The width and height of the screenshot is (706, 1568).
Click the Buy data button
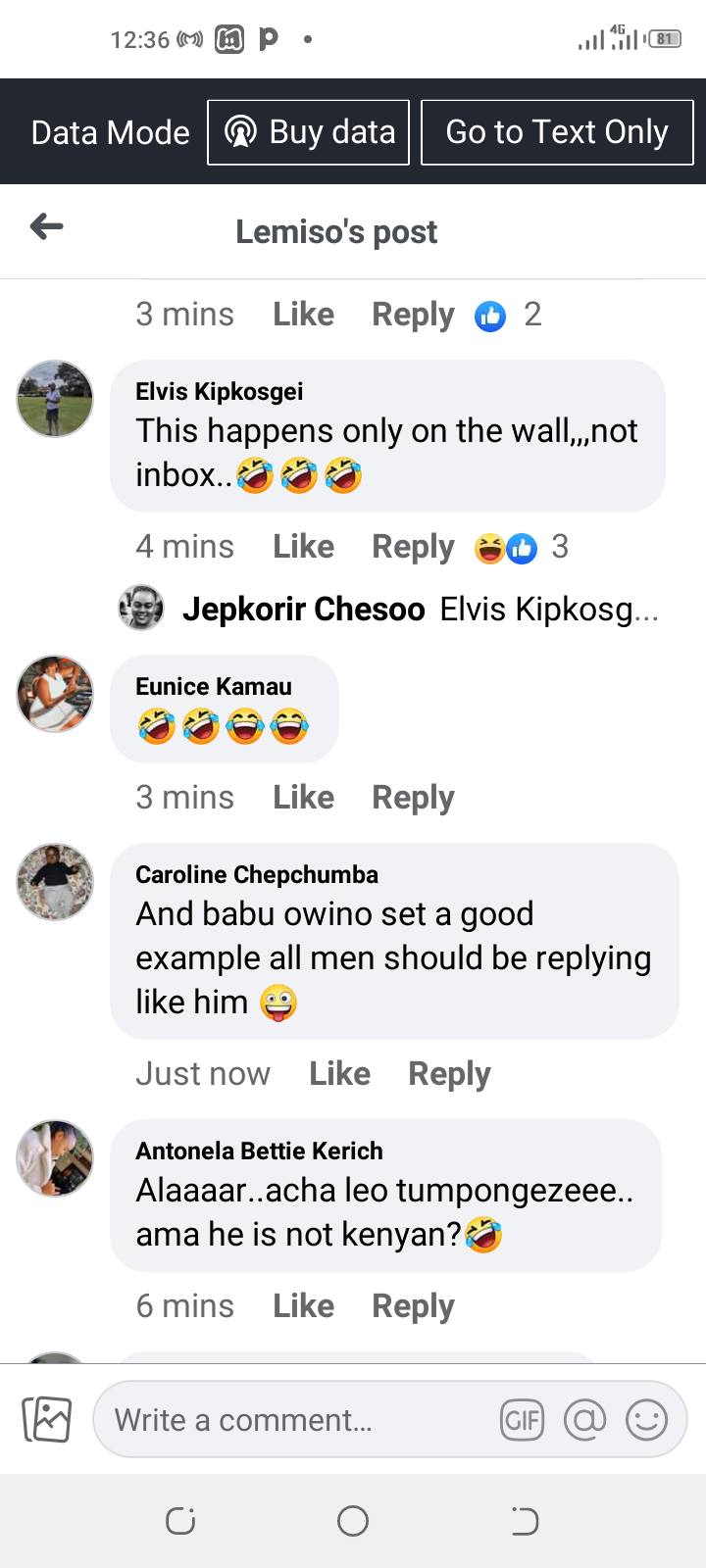[x=308, y=132]
